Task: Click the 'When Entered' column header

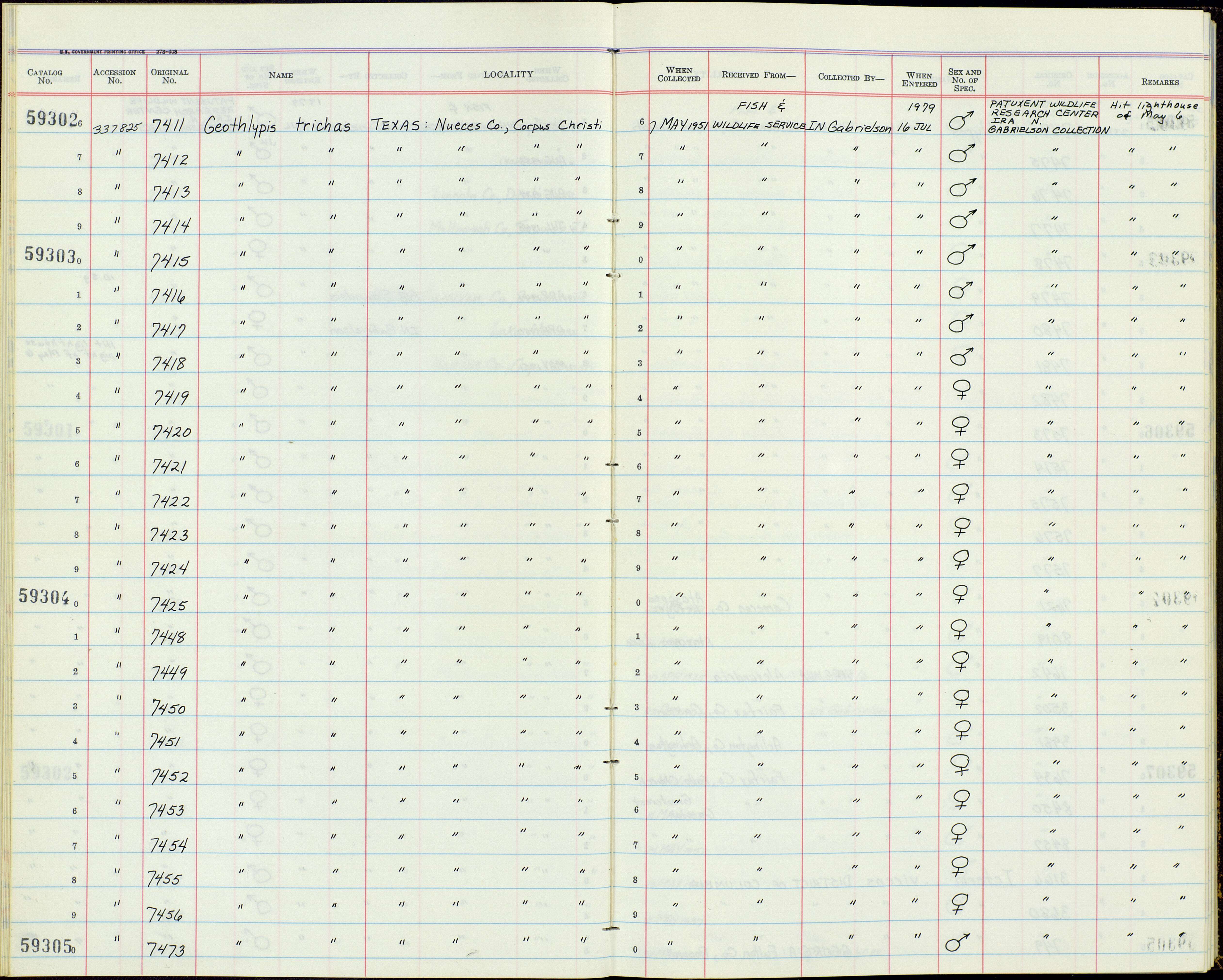Action: tap(920, 80)
